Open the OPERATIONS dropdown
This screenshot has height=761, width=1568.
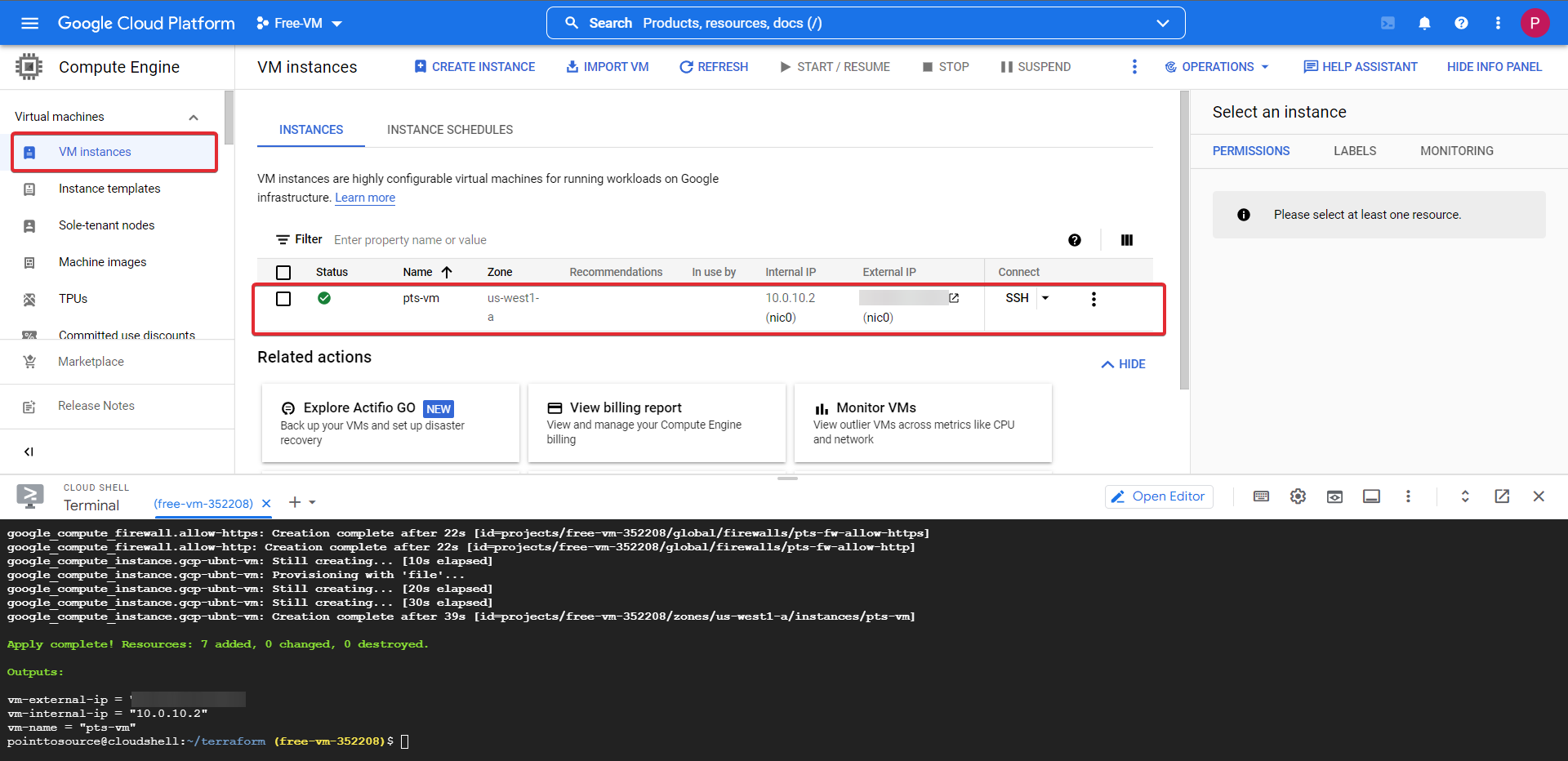pyautogui.click(x=1217, y=67)
